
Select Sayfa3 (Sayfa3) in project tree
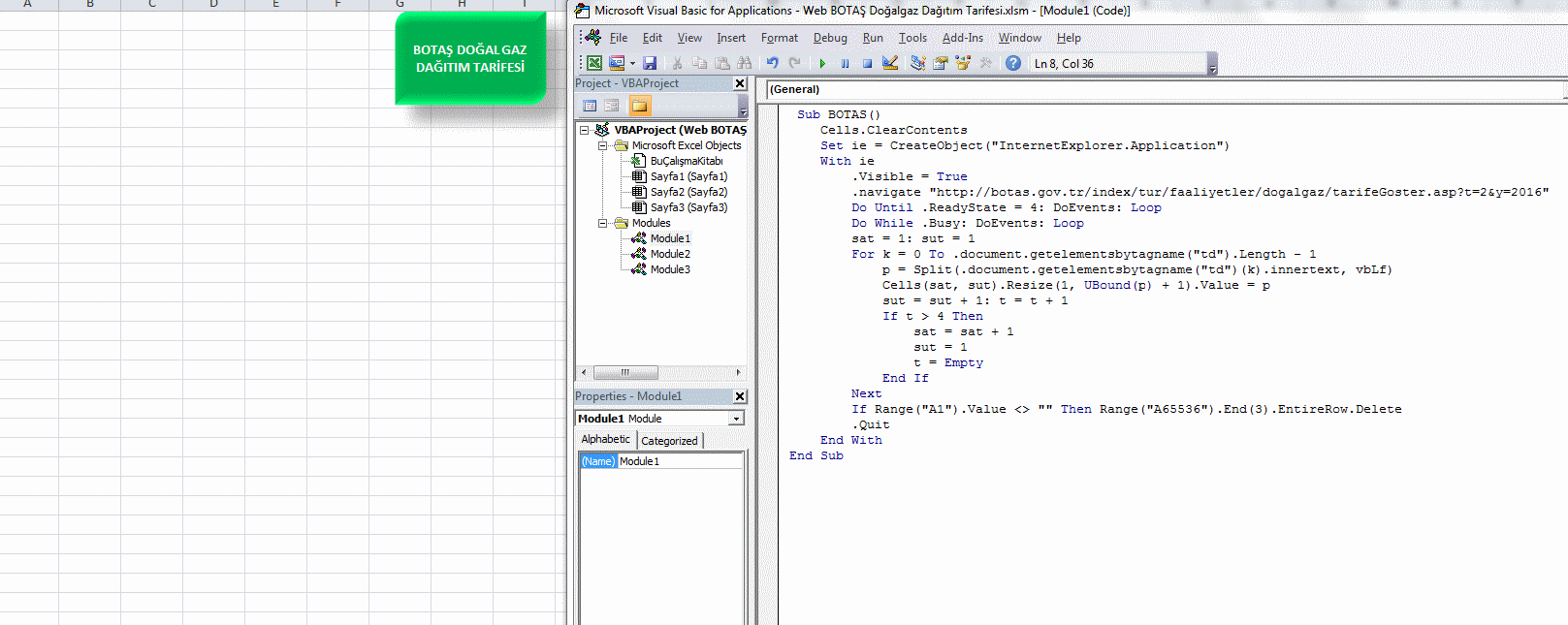[x=688, y=207]
